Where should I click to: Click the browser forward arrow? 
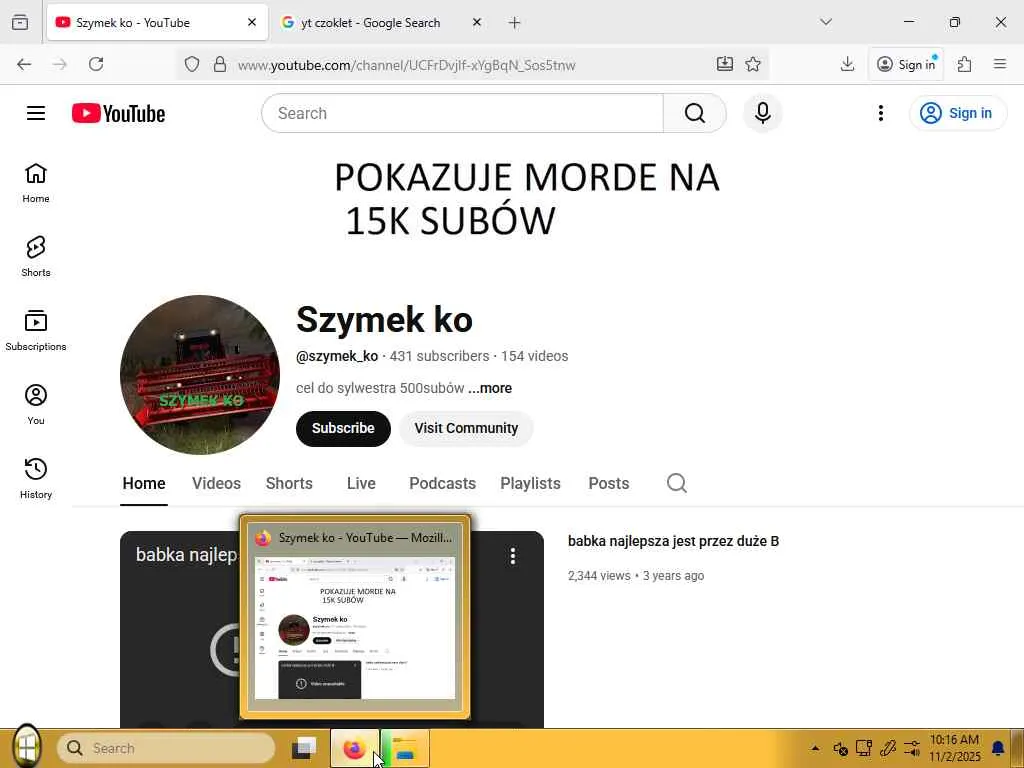point(60,64)
